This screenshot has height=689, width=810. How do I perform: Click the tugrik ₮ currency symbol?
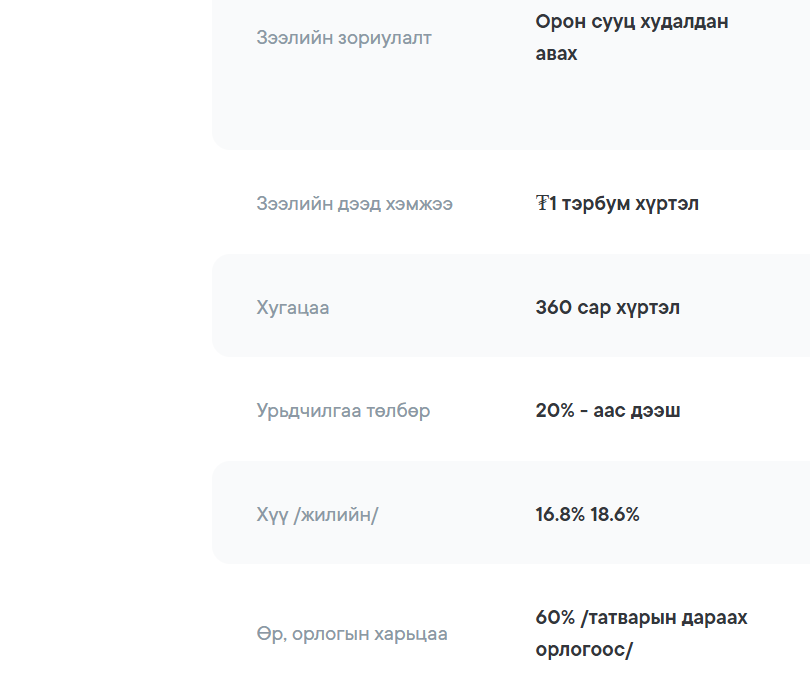[542, 204]
